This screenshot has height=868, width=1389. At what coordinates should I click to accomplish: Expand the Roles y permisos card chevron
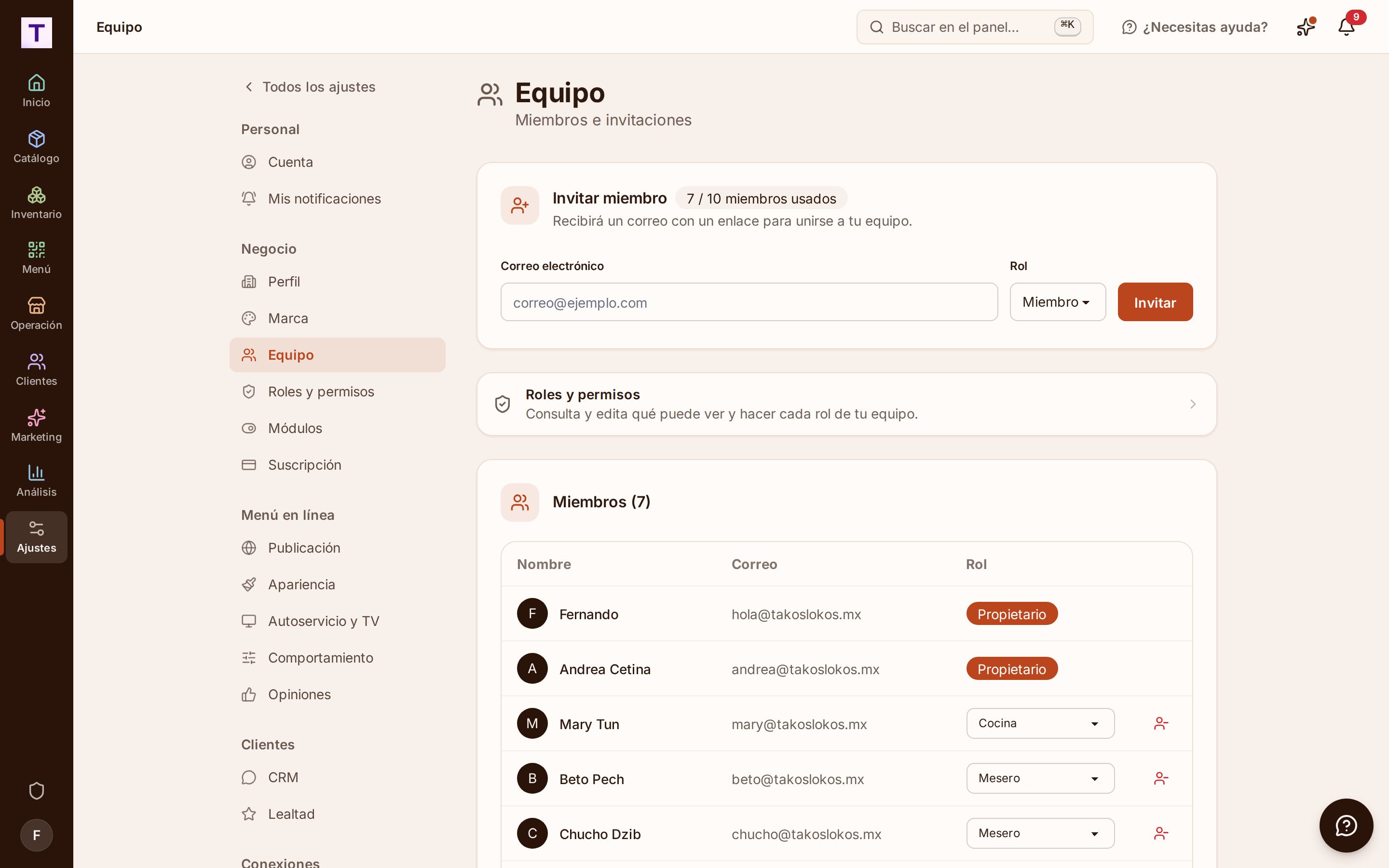tap(1193, 404)
